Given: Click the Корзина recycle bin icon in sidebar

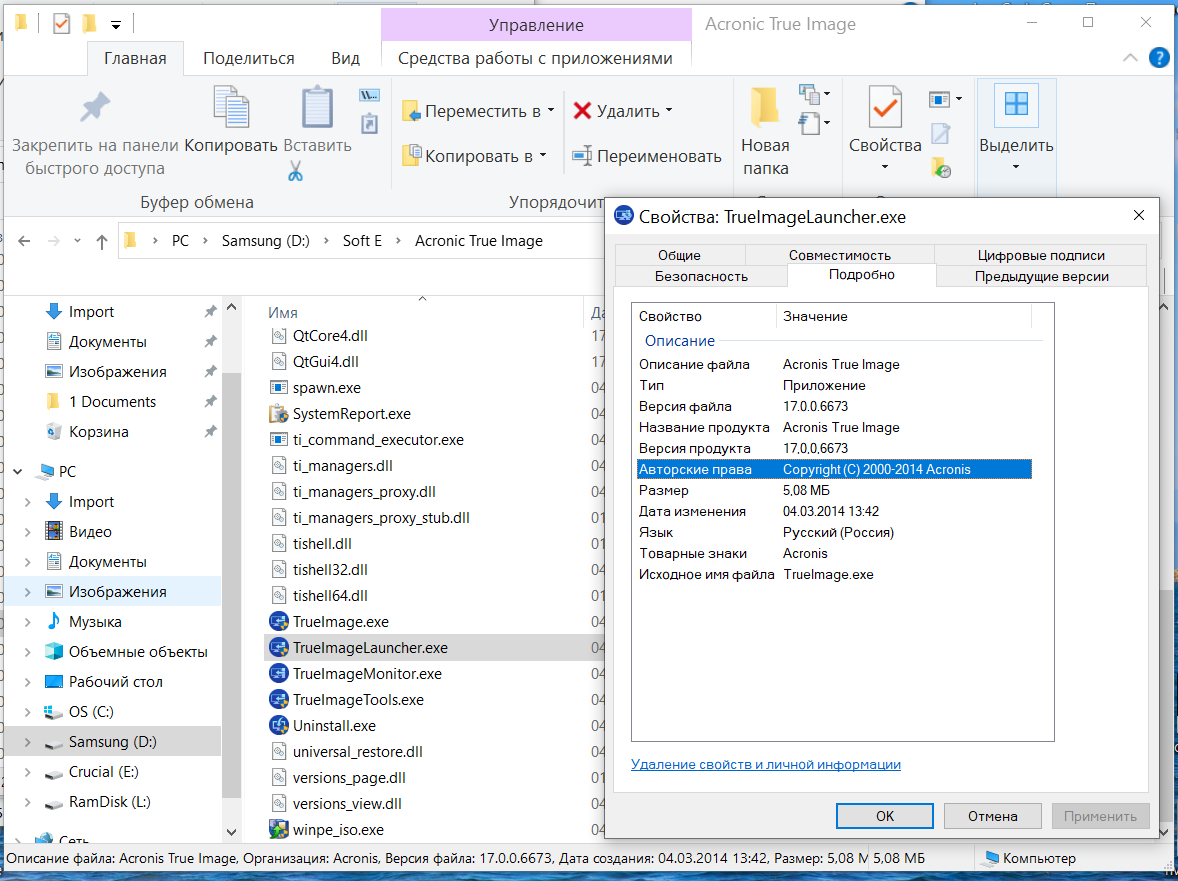Looking at the screenshot, I should point(53,432).
